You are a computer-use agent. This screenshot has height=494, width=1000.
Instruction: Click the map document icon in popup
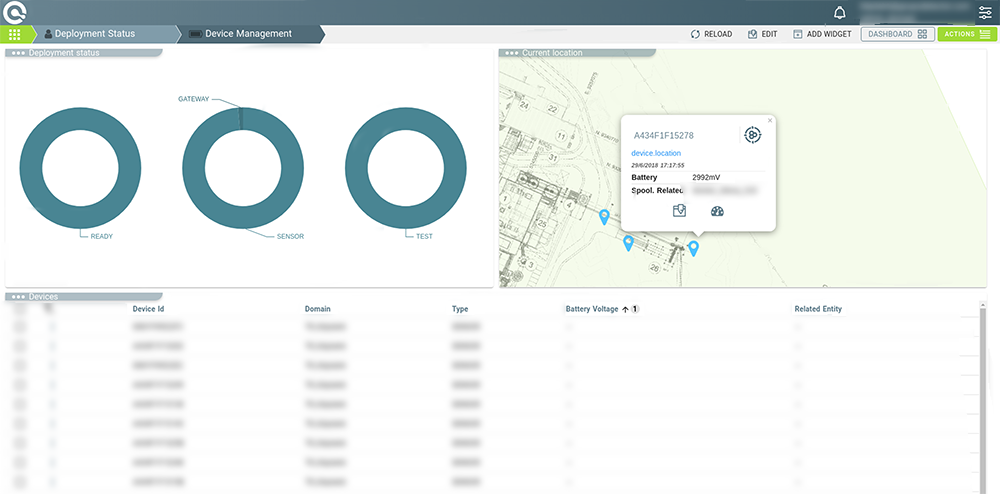tap(680, 211)
